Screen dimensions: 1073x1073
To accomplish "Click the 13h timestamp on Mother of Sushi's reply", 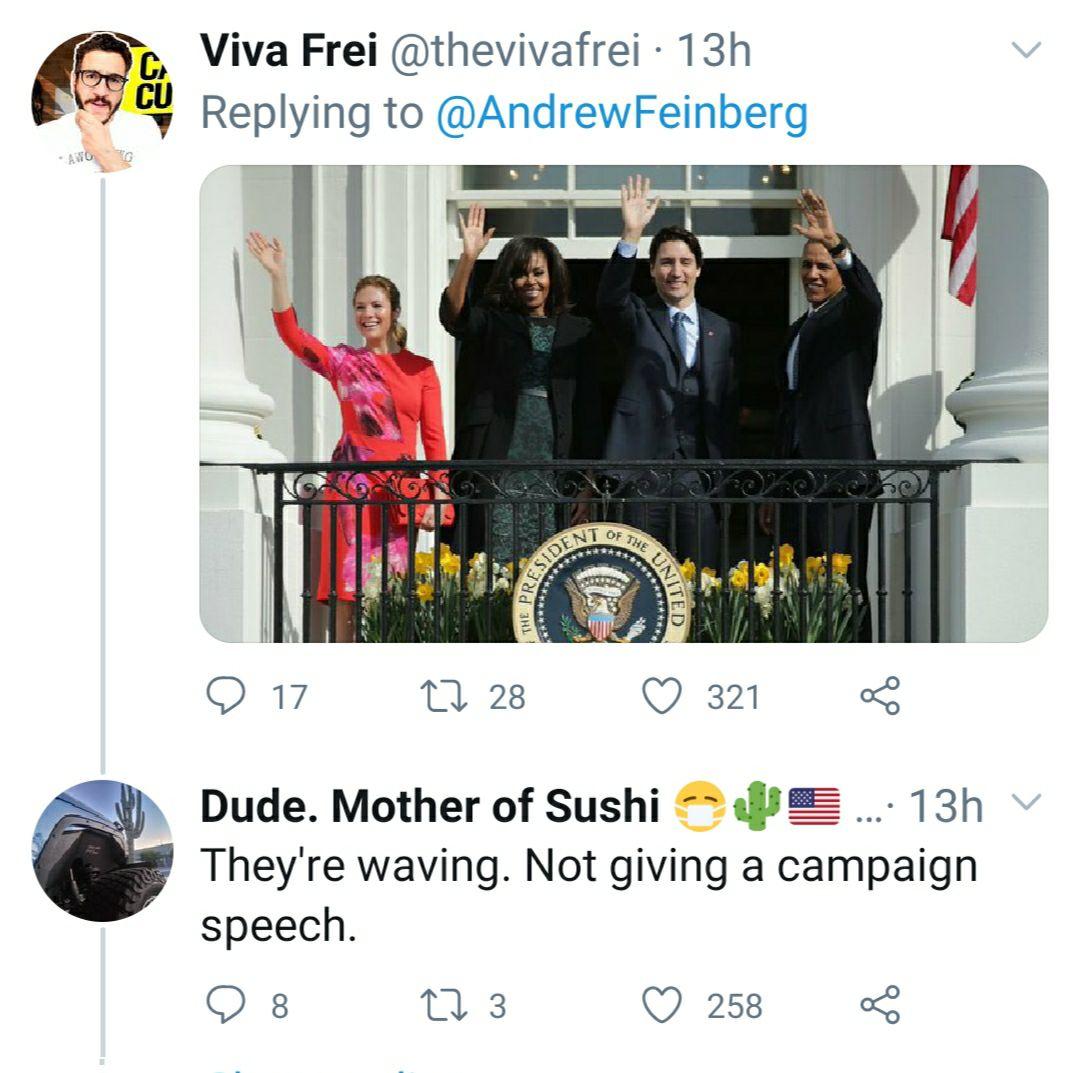I will pyautogui.click(x=945, y=806).
